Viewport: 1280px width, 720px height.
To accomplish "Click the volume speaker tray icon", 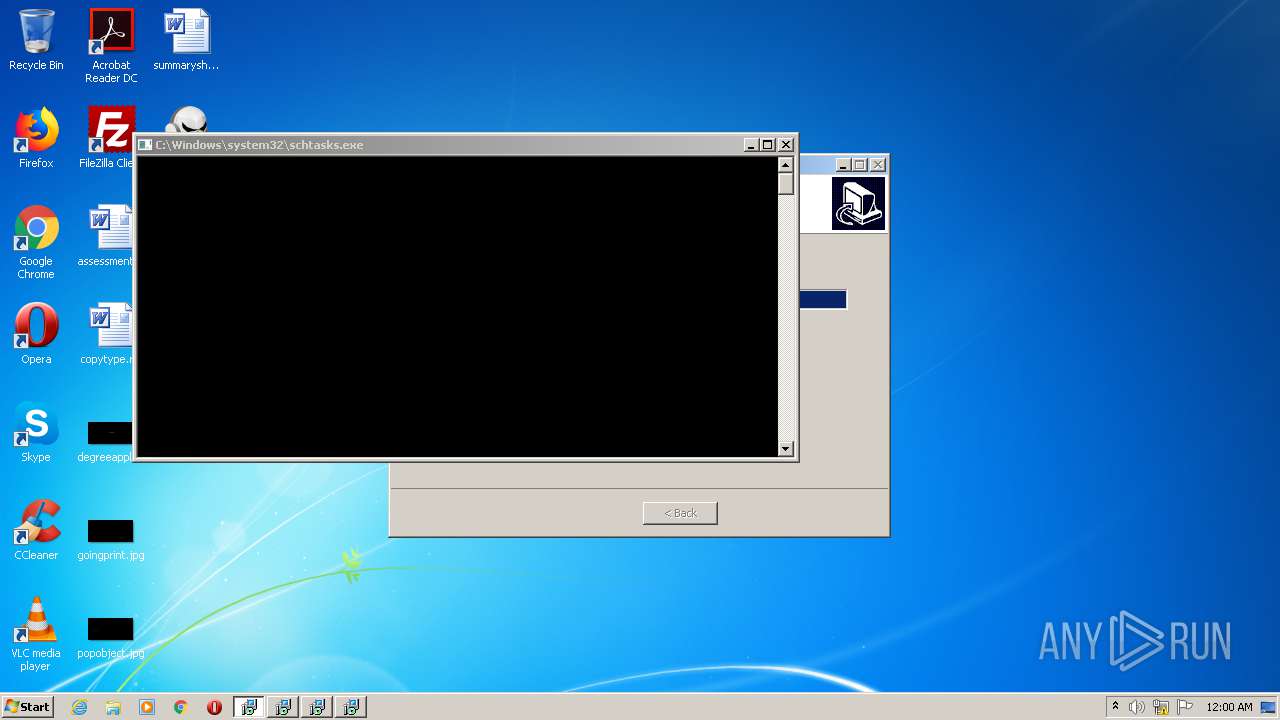I will (1137, 707).
